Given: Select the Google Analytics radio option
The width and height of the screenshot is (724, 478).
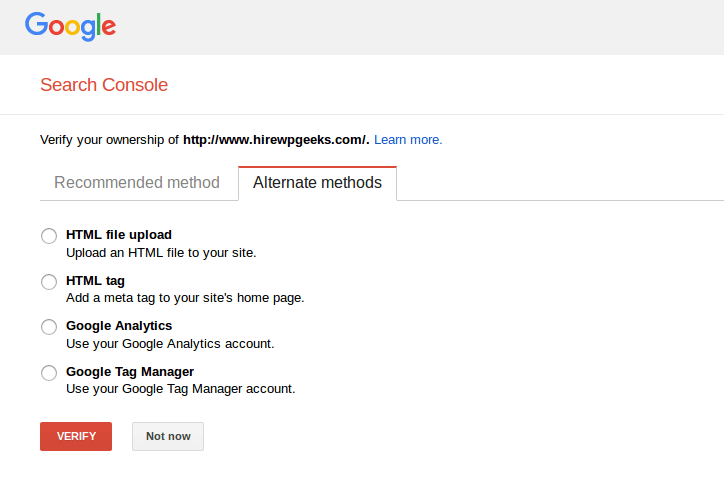Looking at the screenshot, I should point(49,327).
